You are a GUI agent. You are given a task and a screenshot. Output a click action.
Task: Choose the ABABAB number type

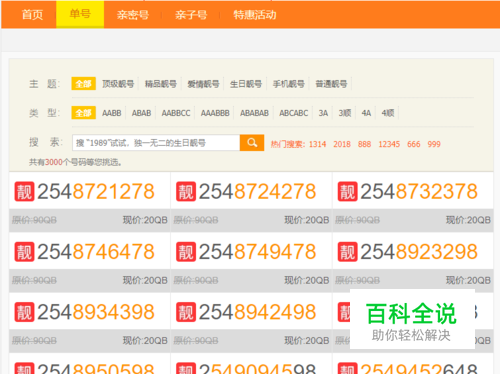254,113
